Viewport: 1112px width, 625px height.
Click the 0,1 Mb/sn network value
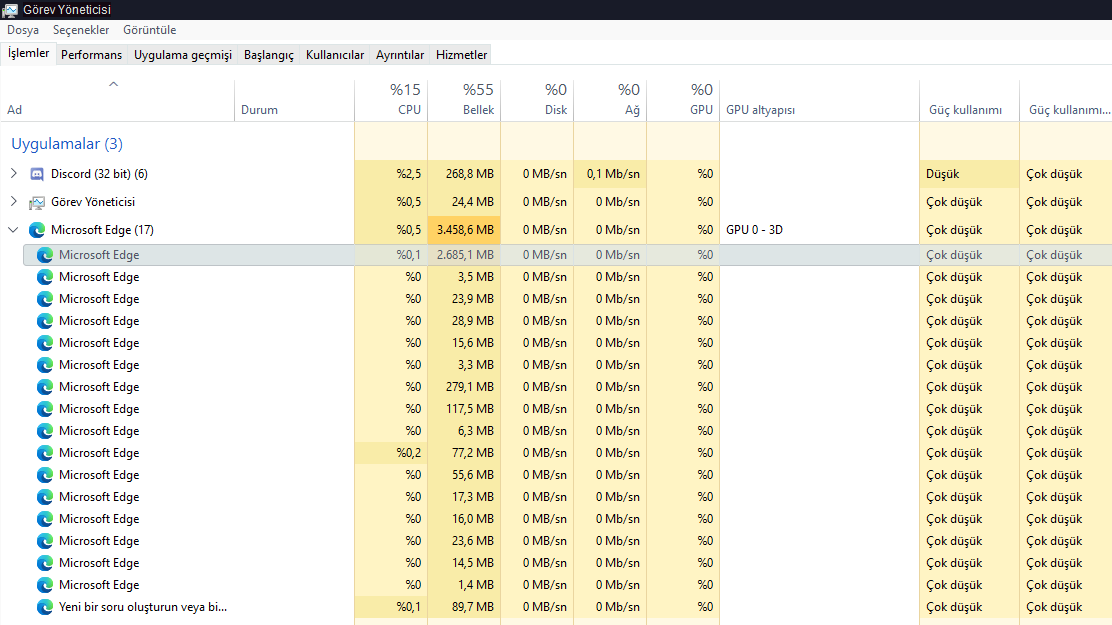(613, 174)
